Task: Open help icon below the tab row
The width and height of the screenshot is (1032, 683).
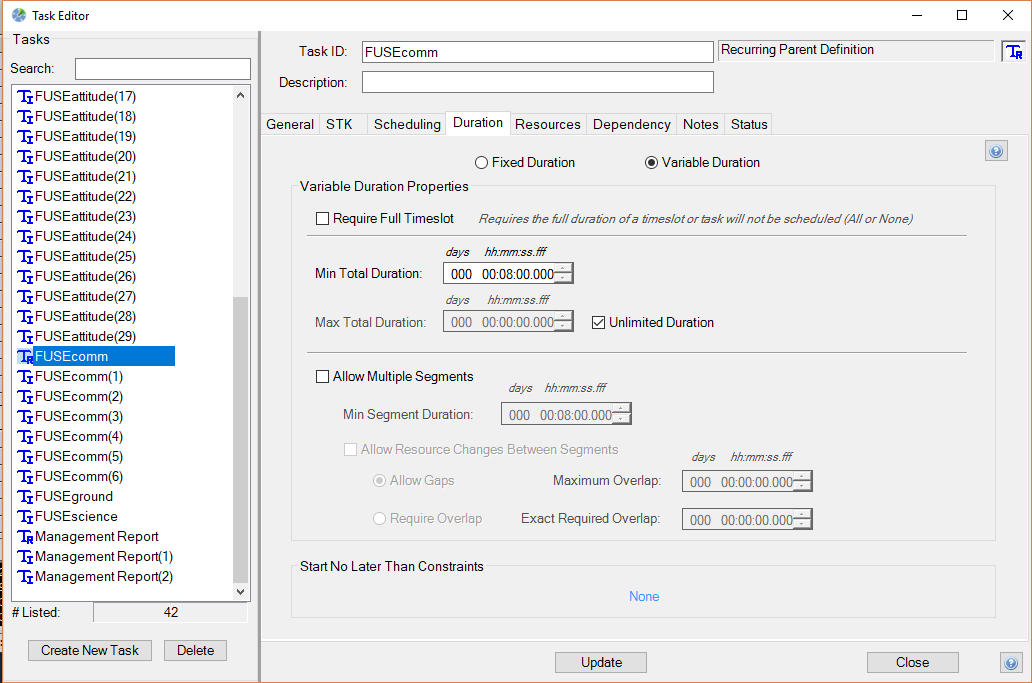Action: click(995, 151)
